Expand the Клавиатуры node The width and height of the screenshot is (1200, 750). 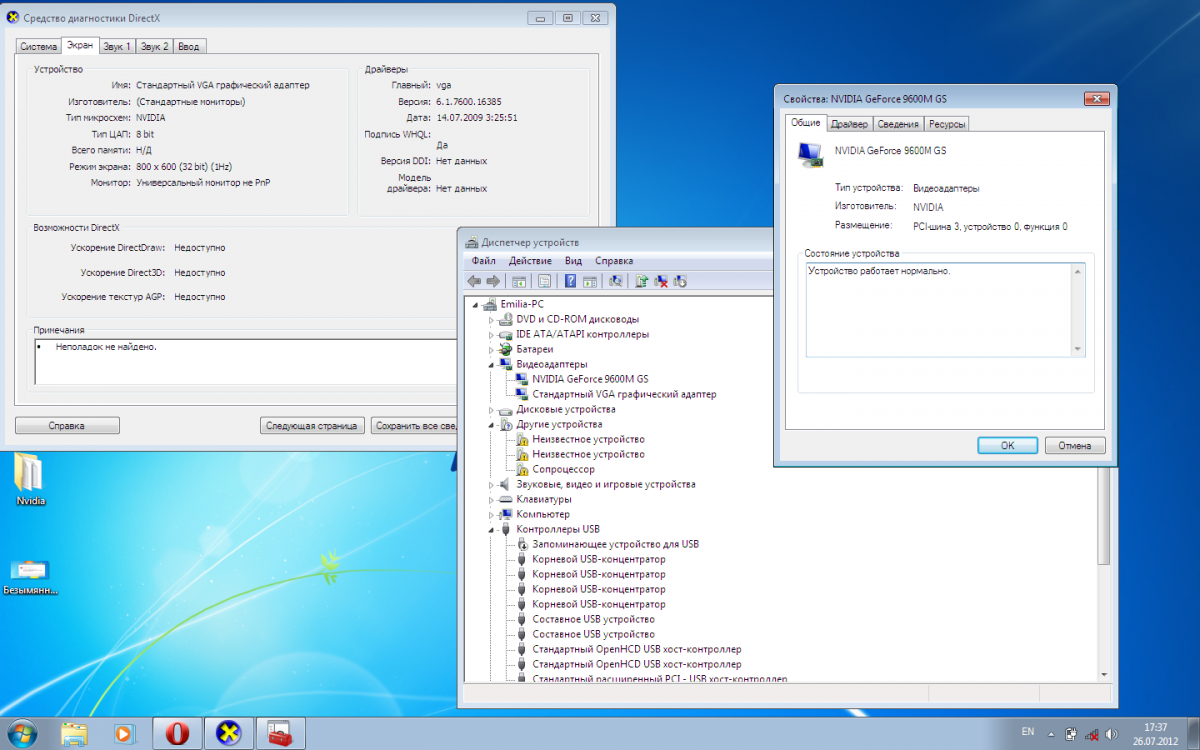pyautogui.click(x=491, y=499)
